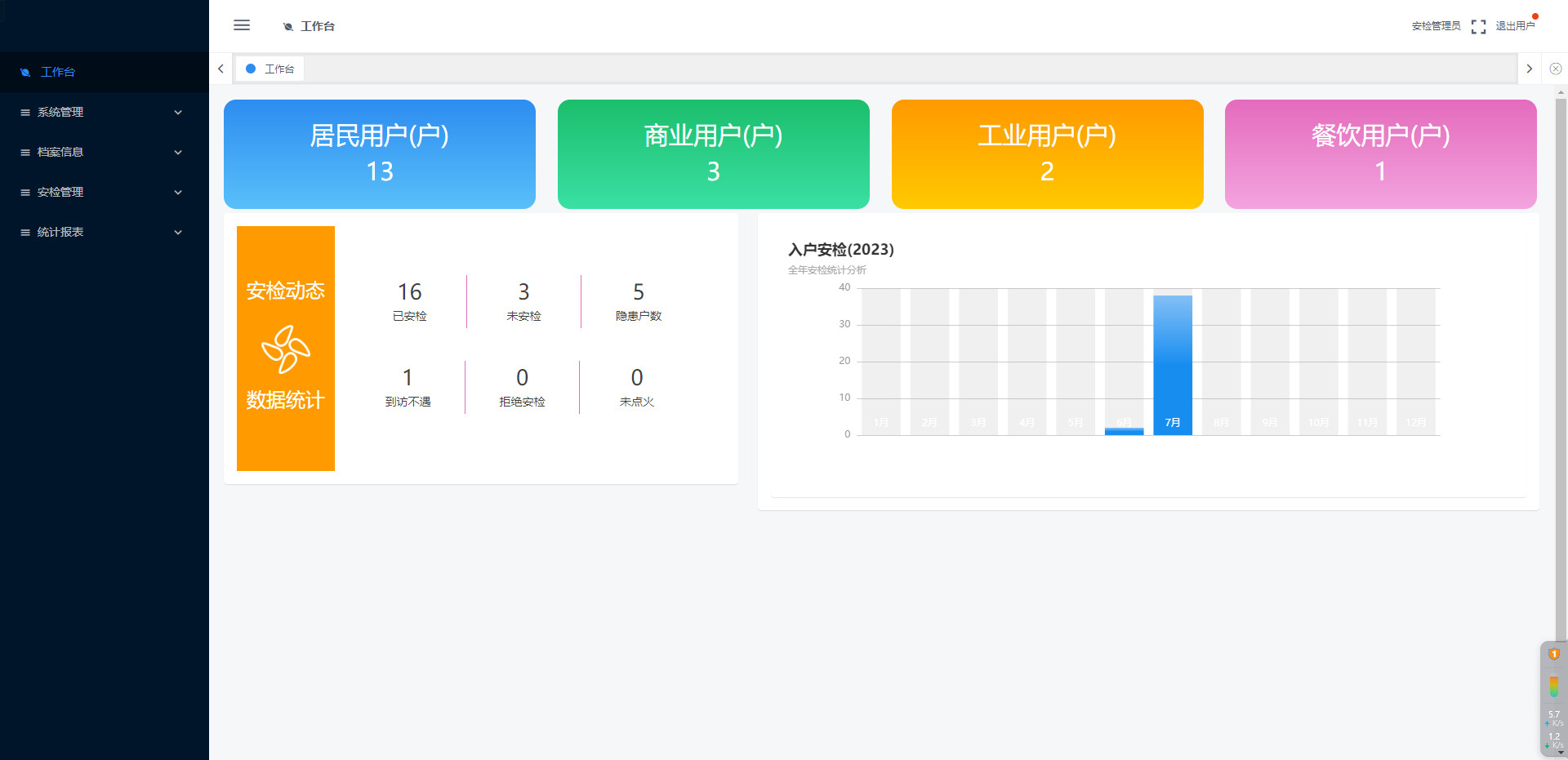Expand the 安检管理 menu chevron
Image resolution: width=1568 pixels, height=760 pixels.
[x=178, y=193]
